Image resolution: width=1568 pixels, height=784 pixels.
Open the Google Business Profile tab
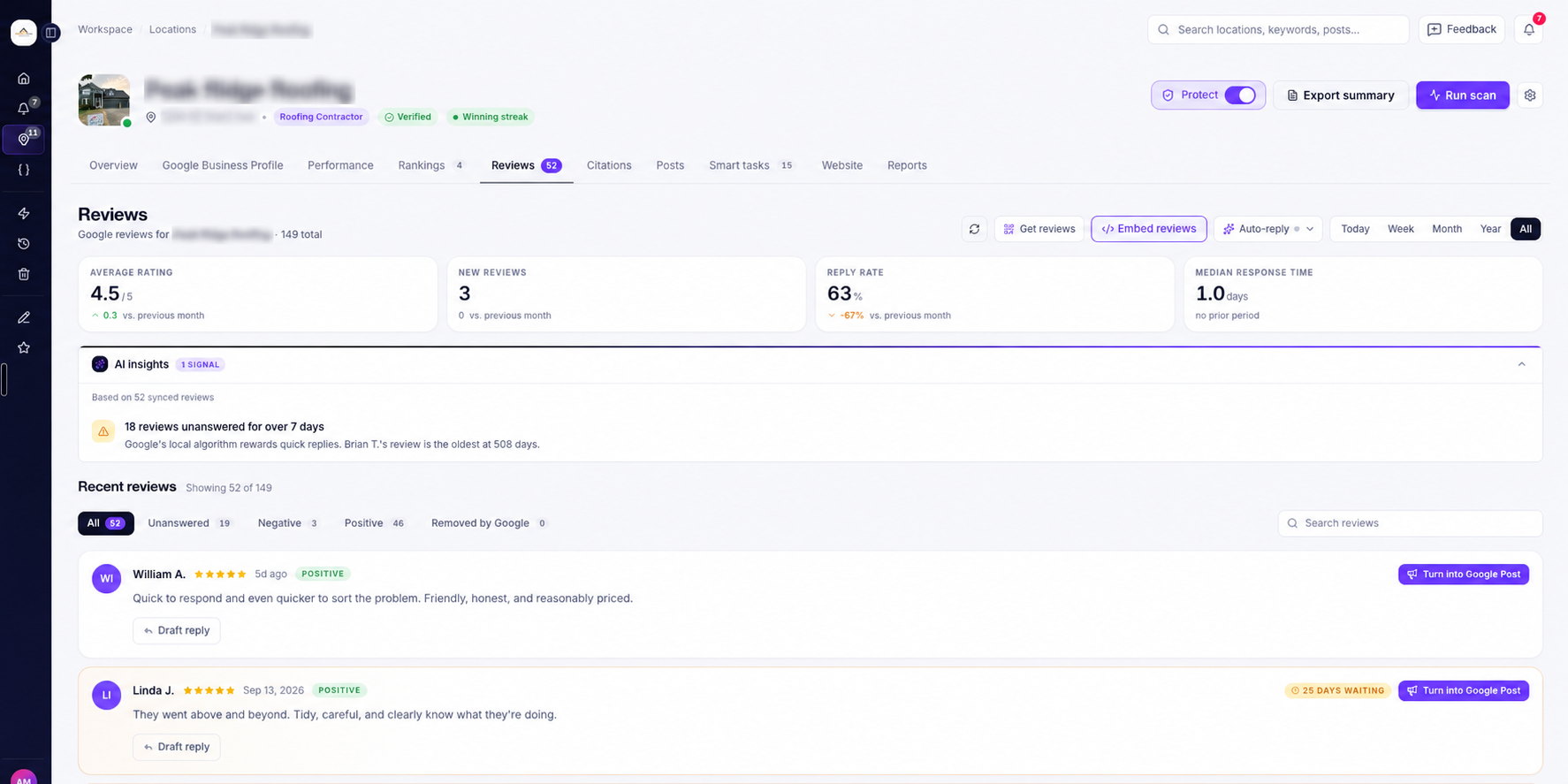[223, 165]
